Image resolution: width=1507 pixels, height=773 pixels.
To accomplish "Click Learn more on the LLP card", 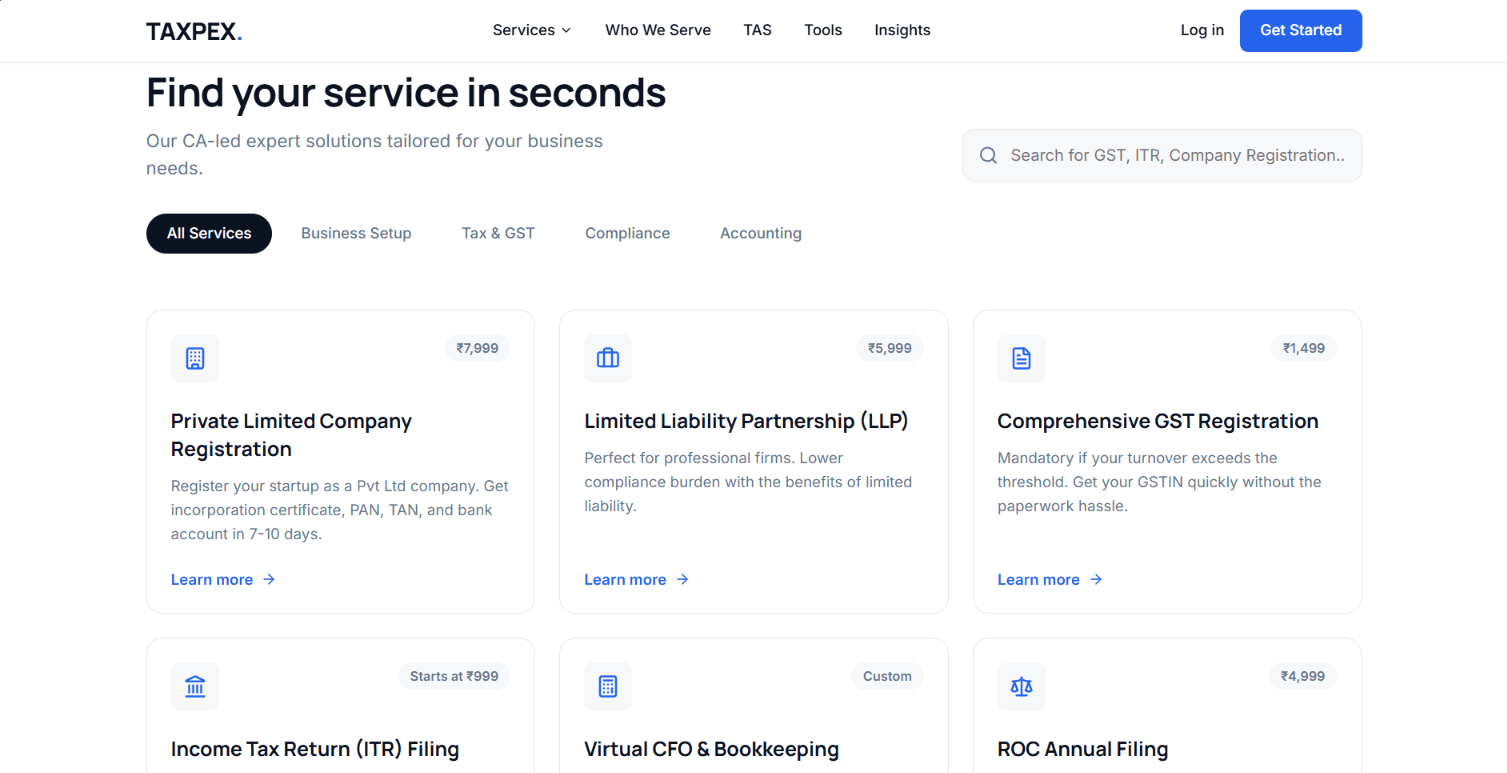I will 637,580.
